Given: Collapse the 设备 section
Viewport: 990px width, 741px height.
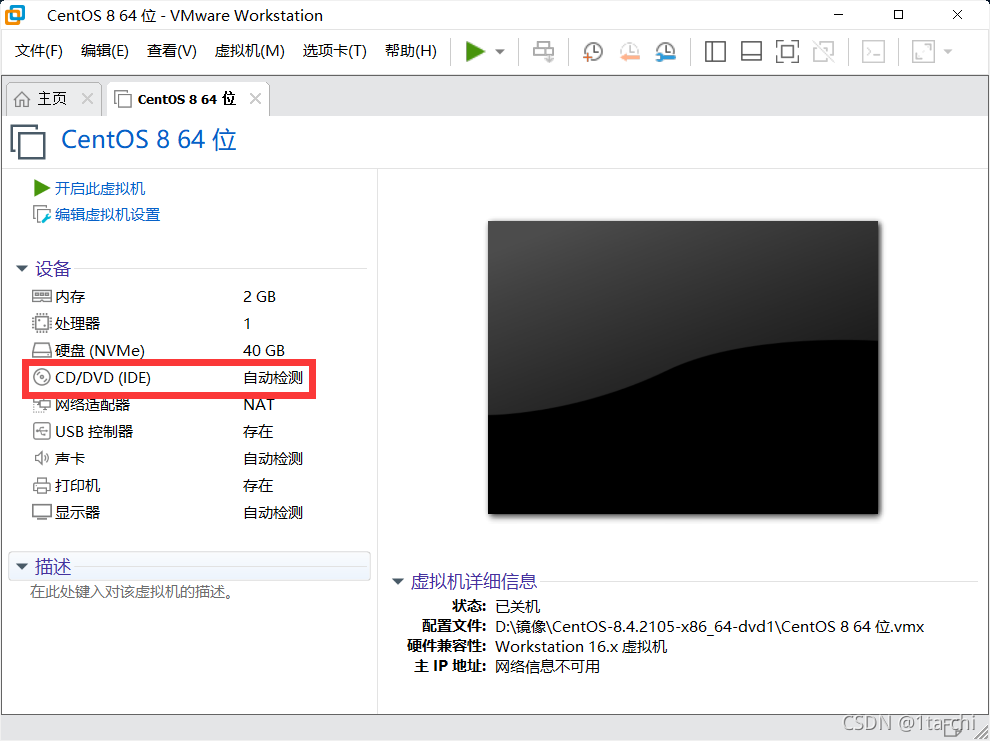Looking at the screenshot, I should pos(21,269).
